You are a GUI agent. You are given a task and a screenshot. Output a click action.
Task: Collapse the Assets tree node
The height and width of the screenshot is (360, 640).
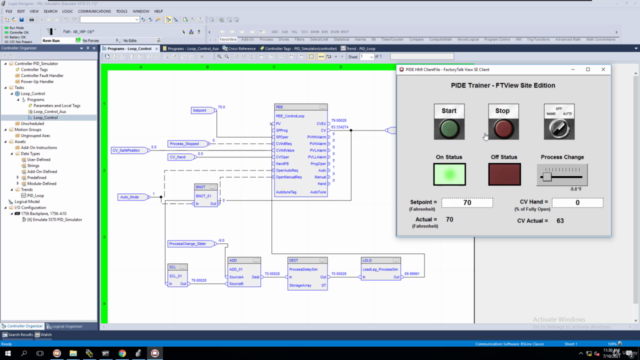point(6,142)
